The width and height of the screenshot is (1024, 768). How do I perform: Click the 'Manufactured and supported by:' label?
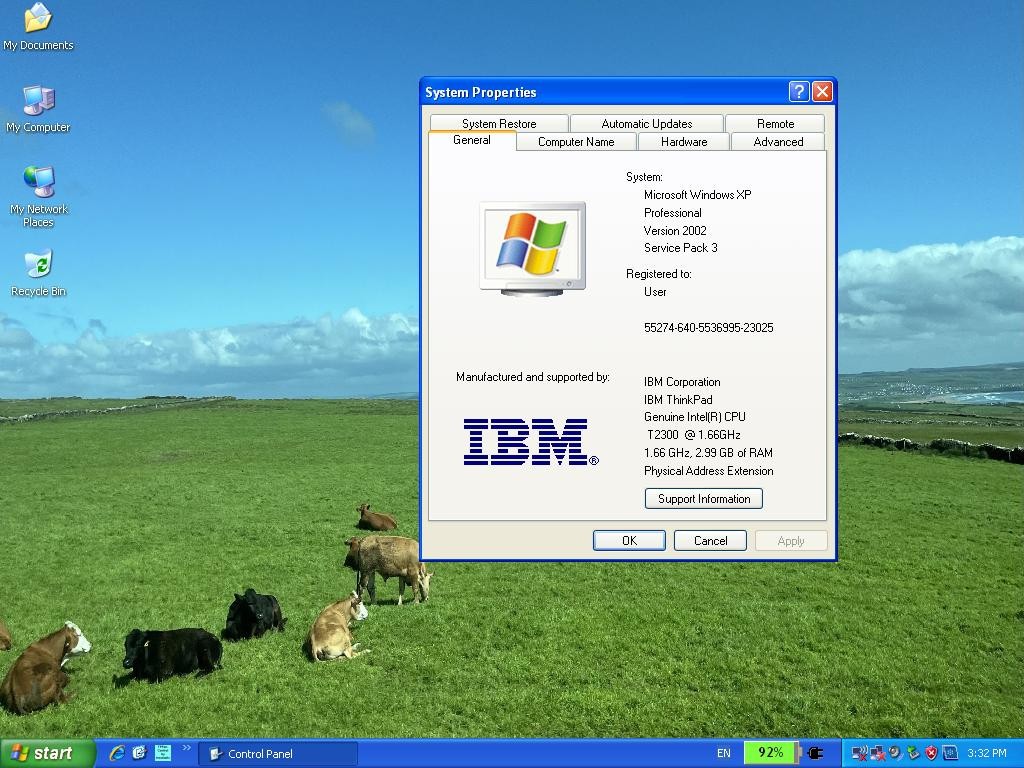pos(532,377)
